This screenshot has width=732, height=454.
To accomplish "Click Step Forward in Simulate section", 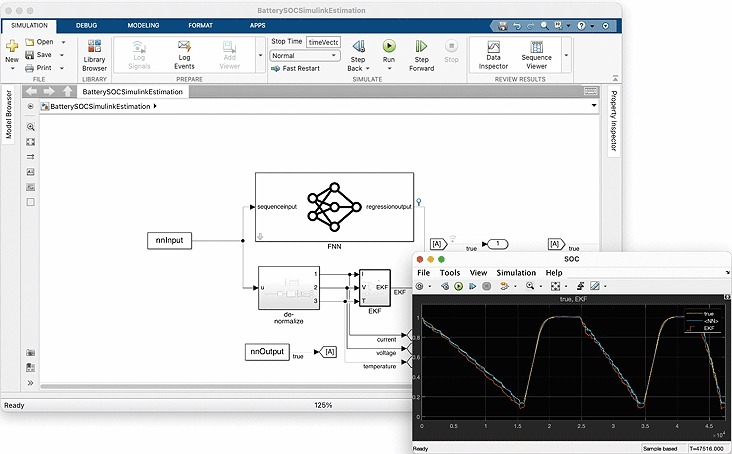I will tap(422, 55).
